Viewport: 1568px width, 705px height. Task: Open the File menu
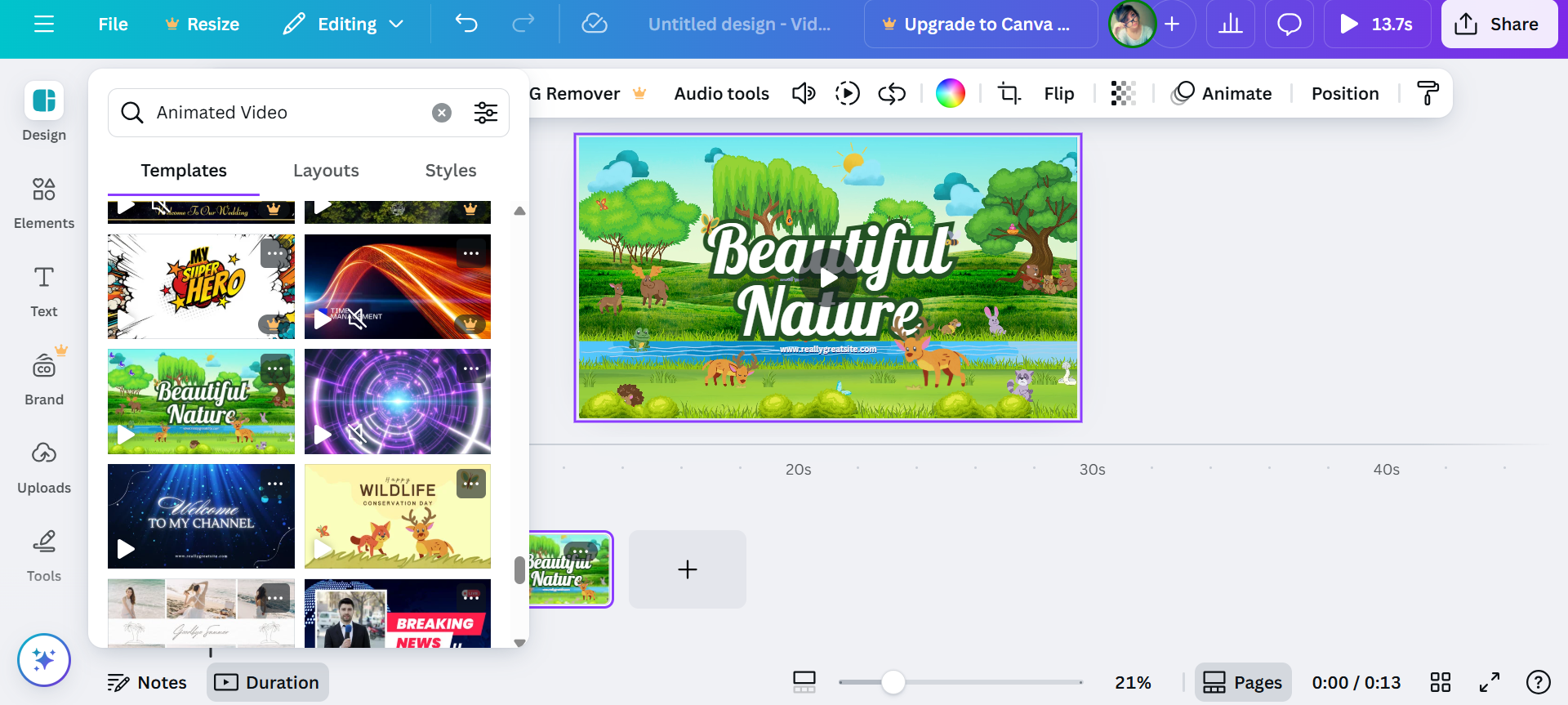point(113,25)
